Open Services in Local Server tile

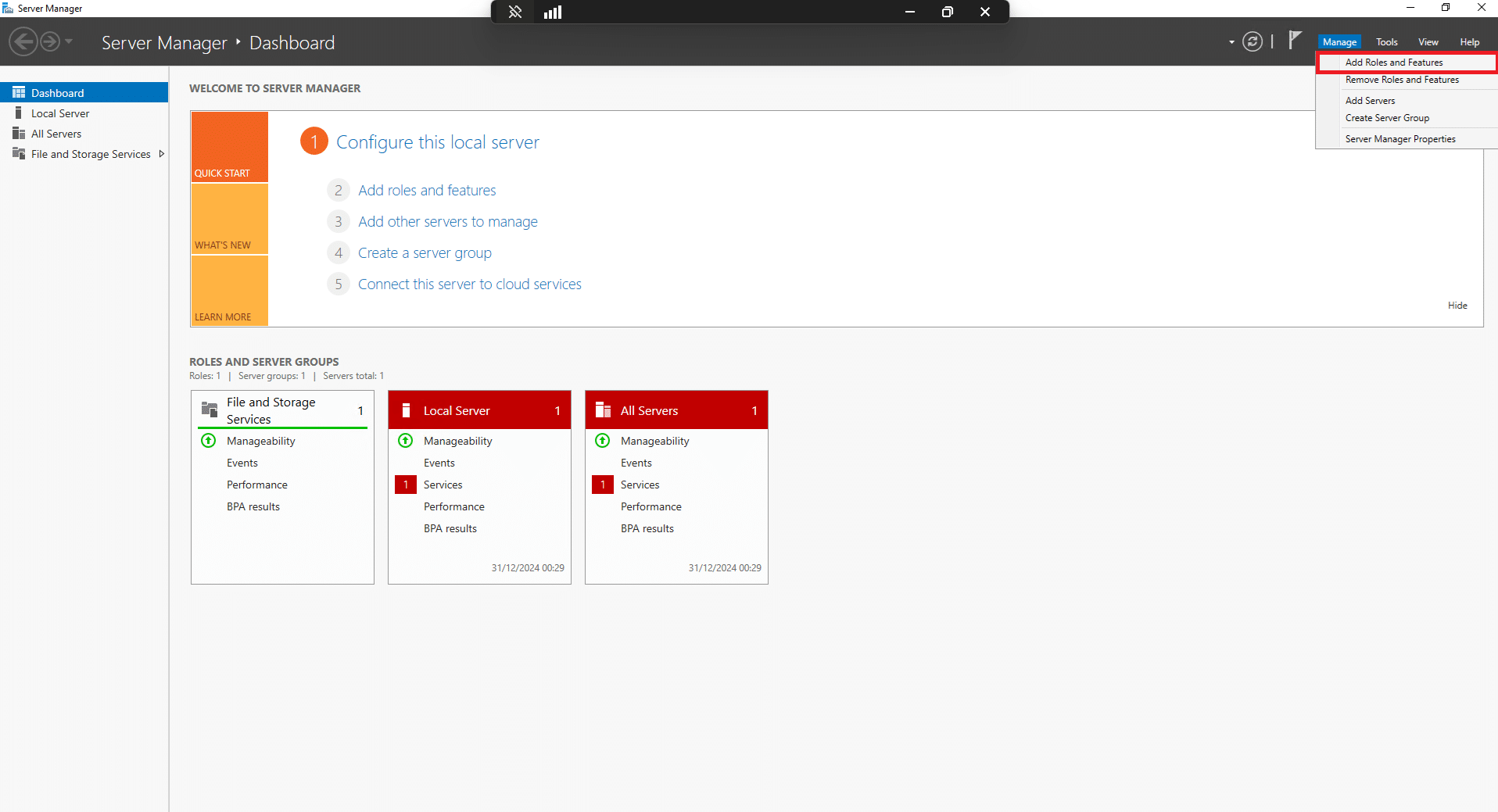443,485
